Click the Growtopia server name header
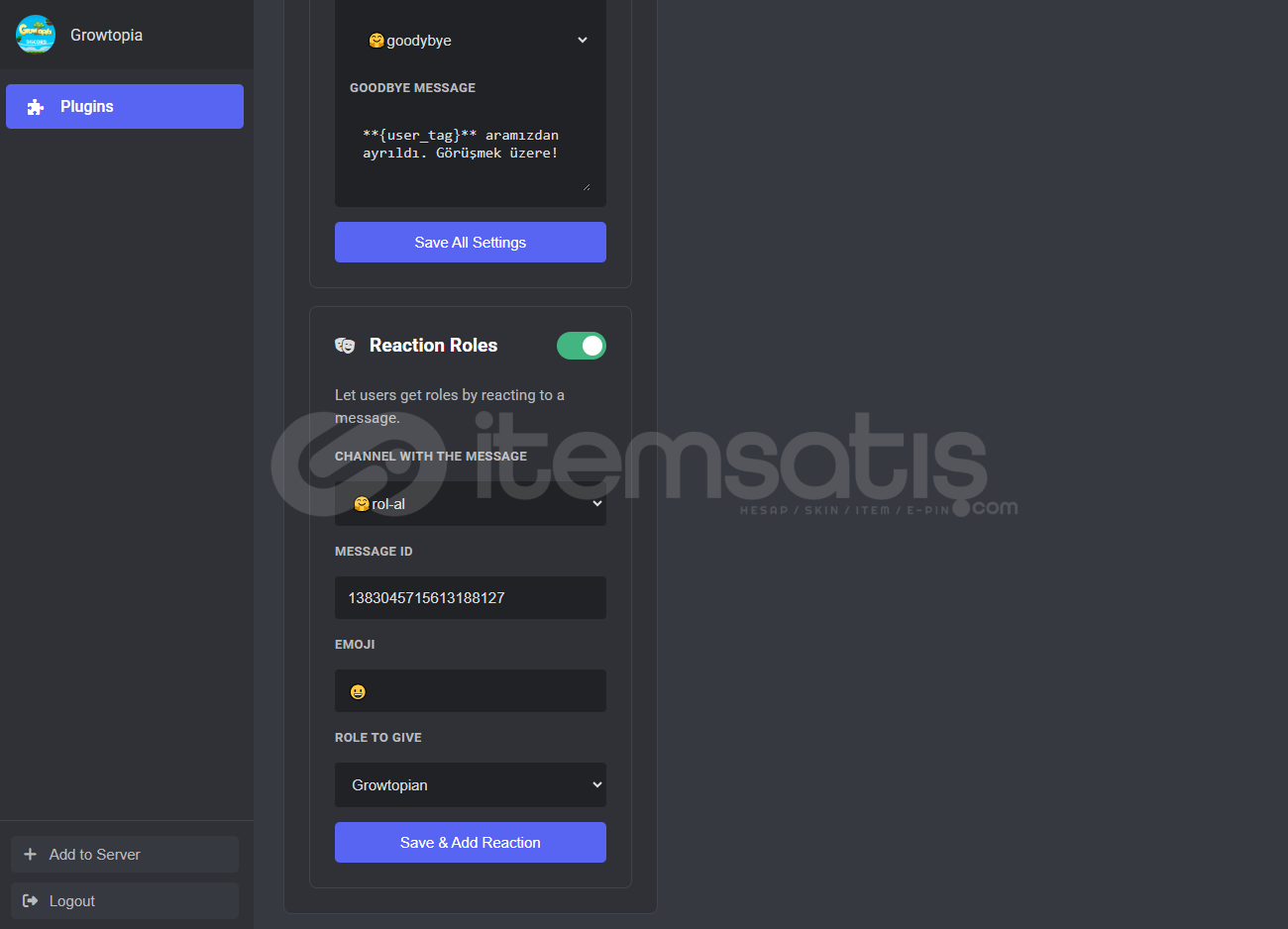 [106, 35]
